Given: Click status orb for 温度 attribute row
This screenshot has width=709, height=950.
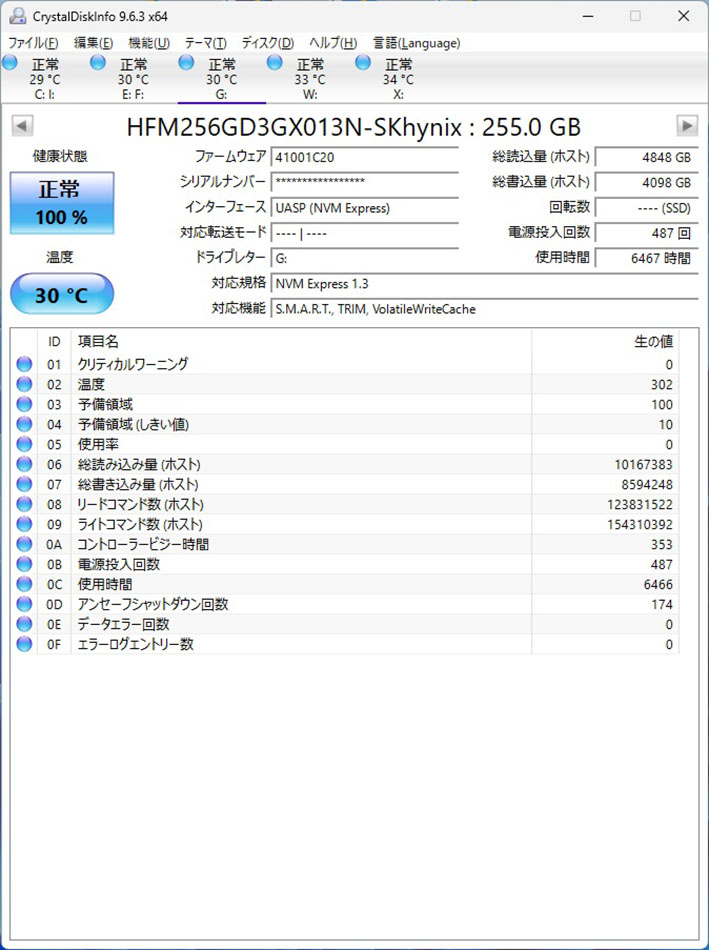Looking at the screenshot, I should coord(24,384).
